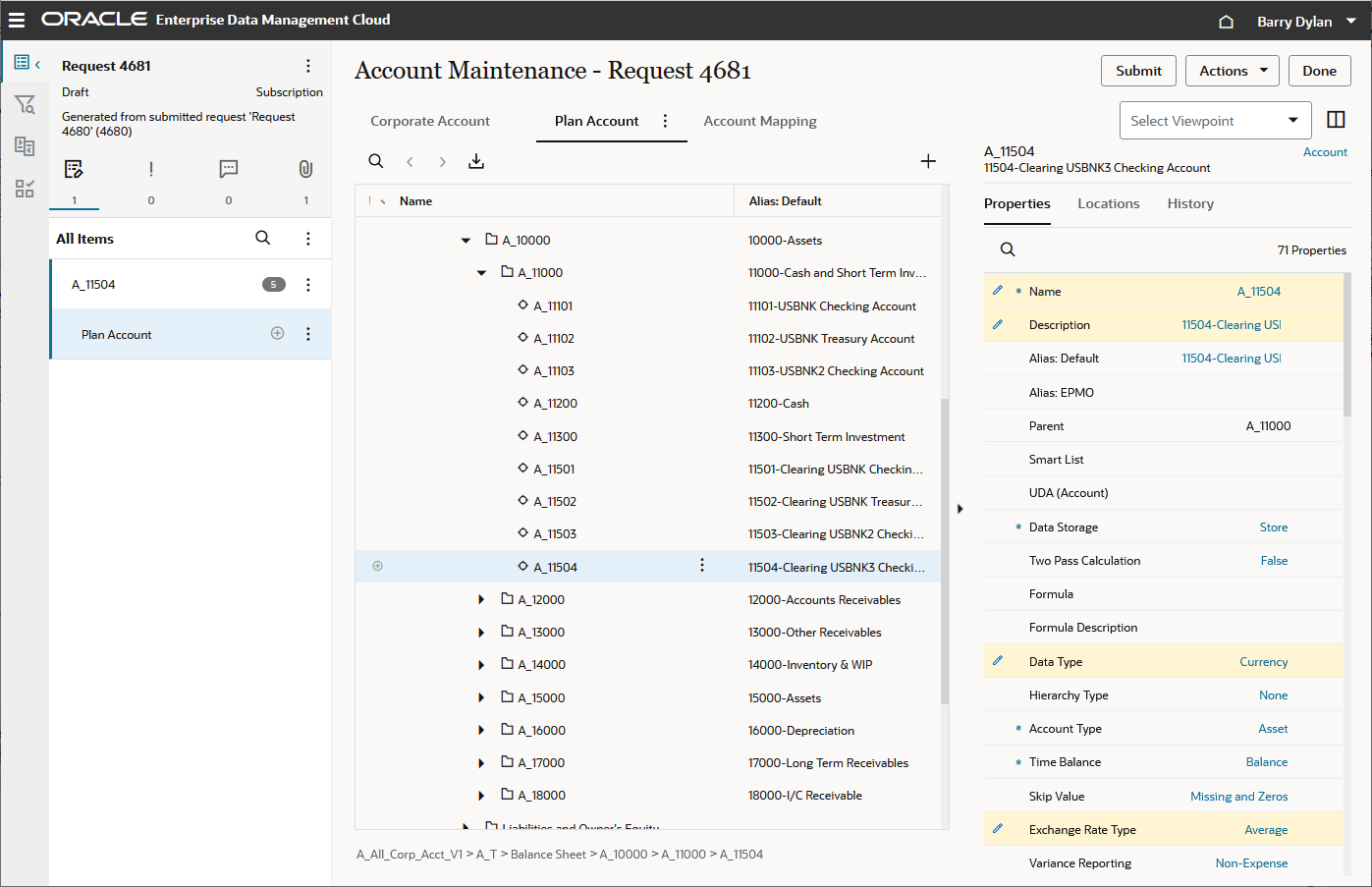Show request attachments paperclip tab
This screenshot has height=887, width=1372.
(x=305, y=169)
